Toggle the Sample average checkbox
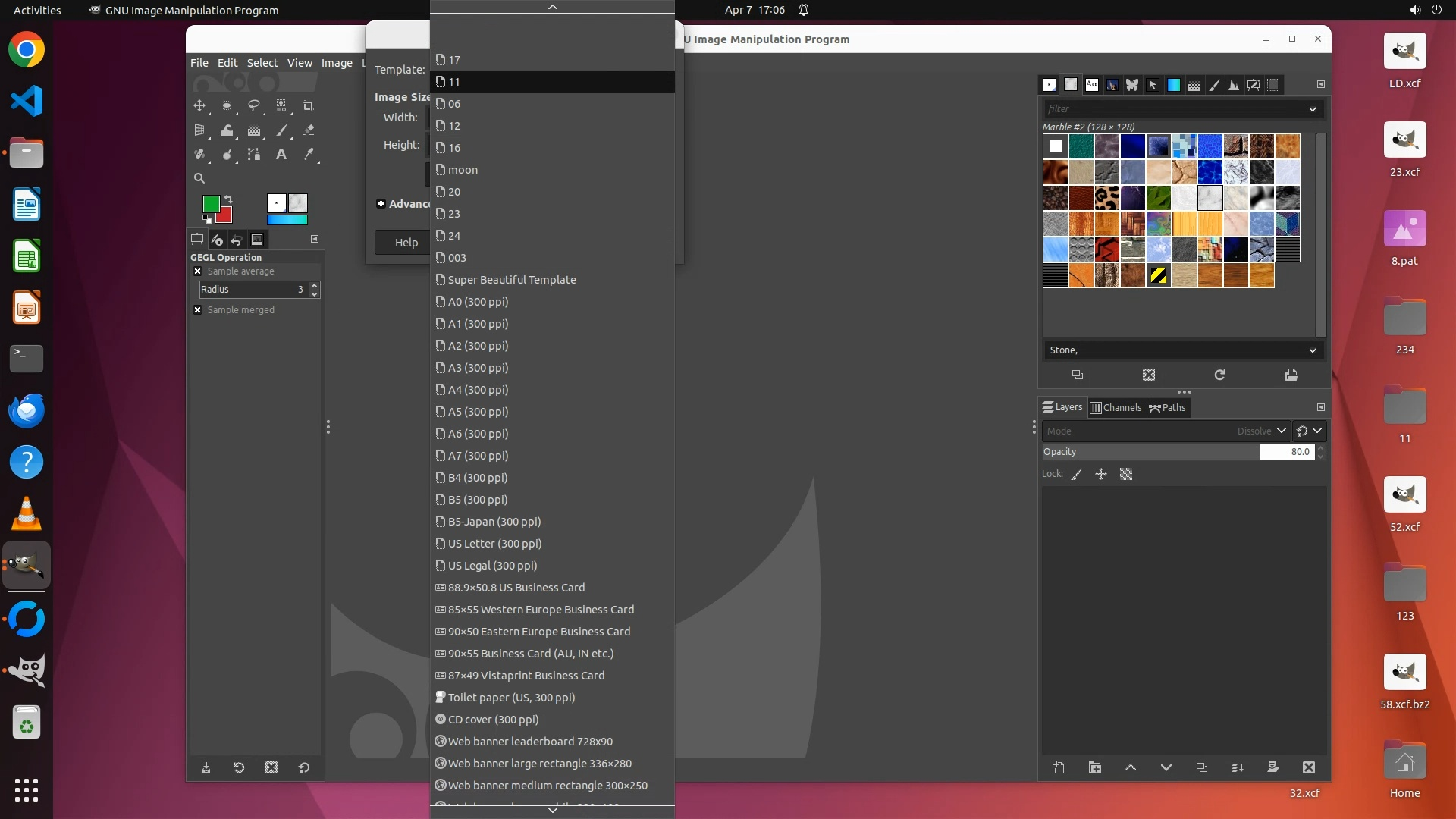The width and height of the screenshot is (1456, 819). click(198, 271)
